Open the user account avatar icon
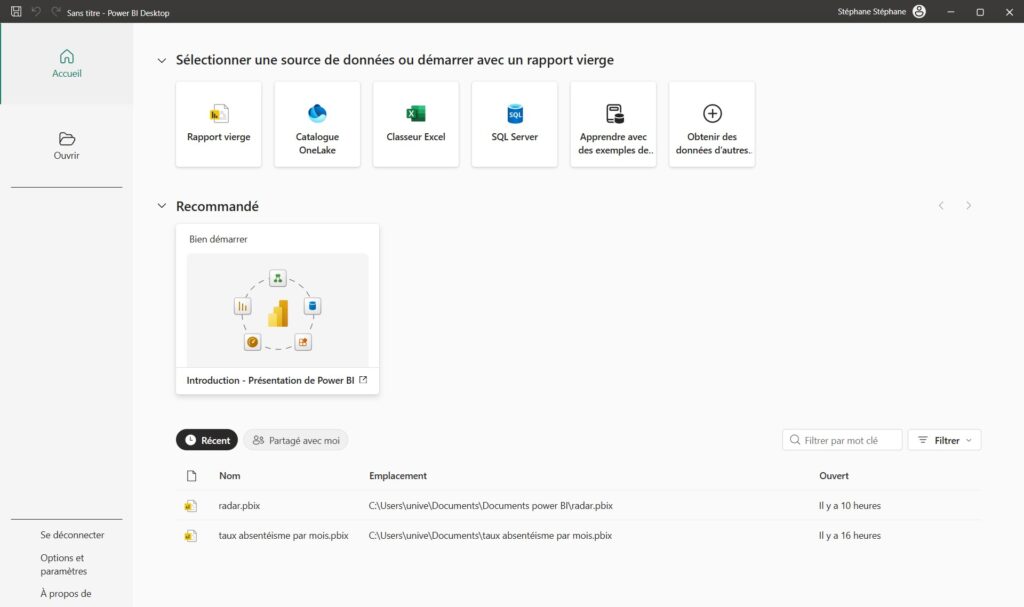 pos(919,12)
